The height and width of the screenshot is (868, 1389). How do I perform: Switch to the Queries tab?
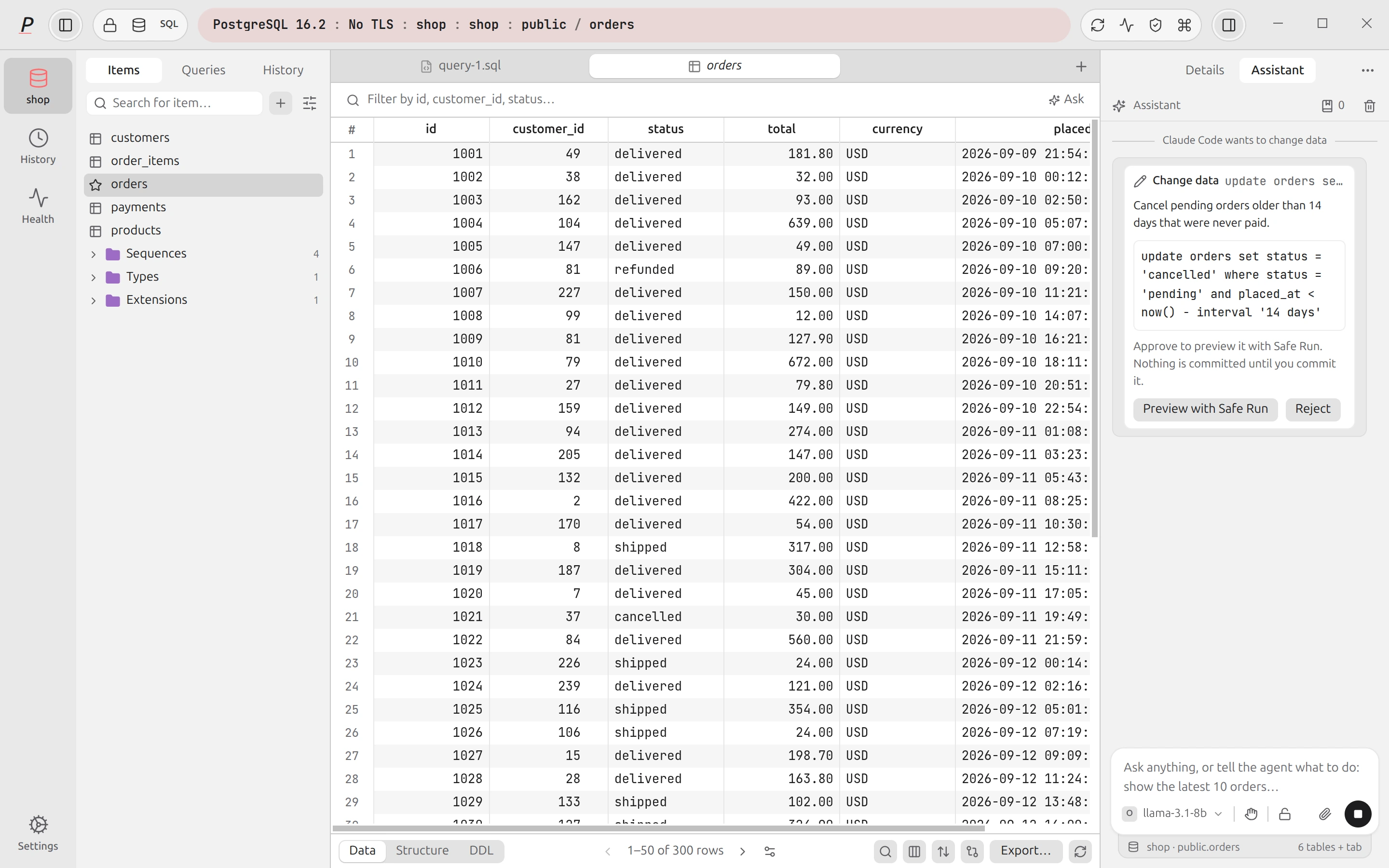[203, 70]
